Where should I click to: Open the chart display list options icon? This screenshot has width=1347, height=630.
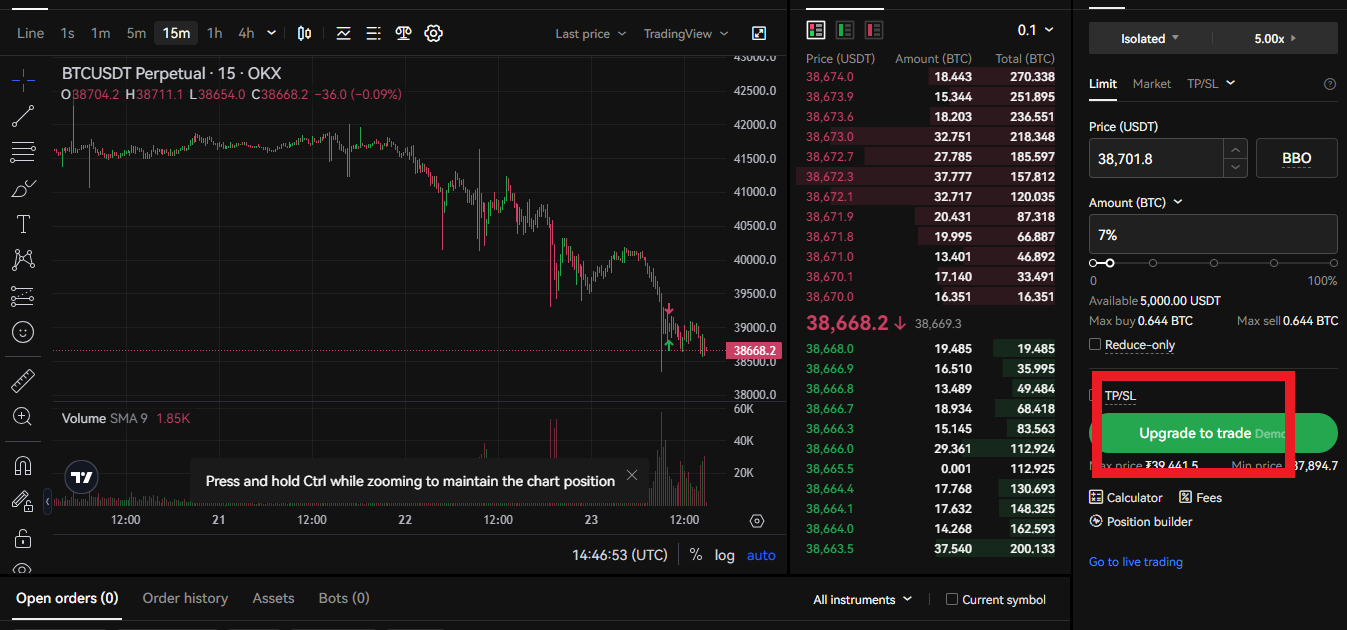374,33
